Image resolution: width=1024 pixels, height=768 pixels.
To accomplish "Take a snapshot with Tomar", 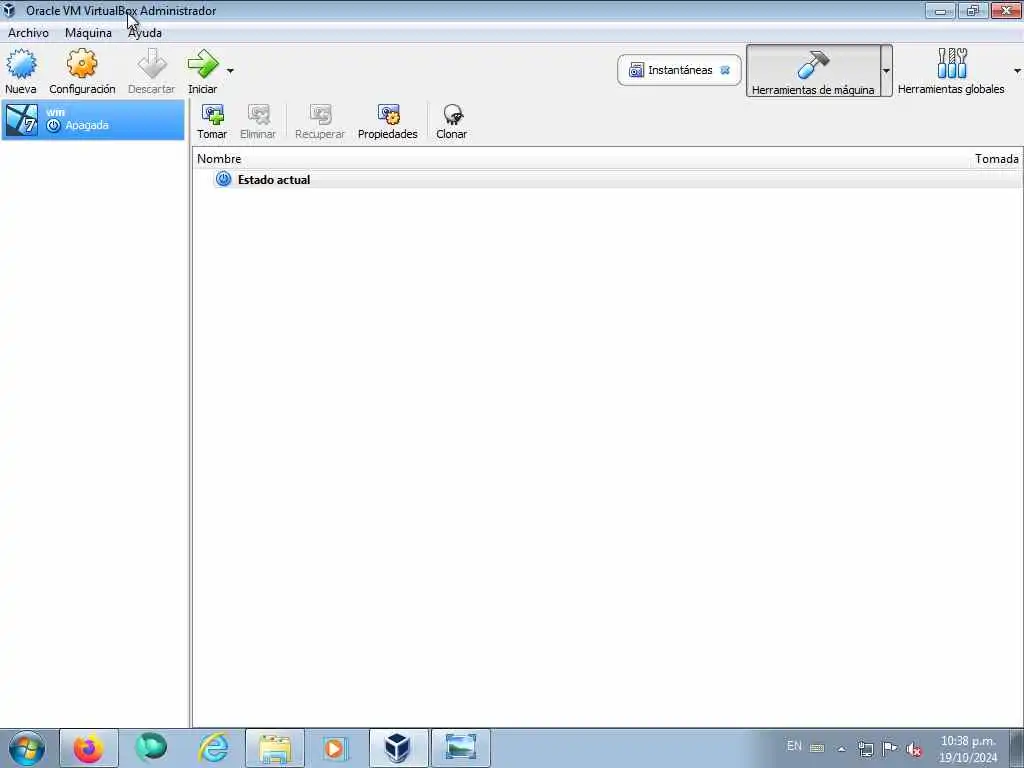I will [212, 121].
